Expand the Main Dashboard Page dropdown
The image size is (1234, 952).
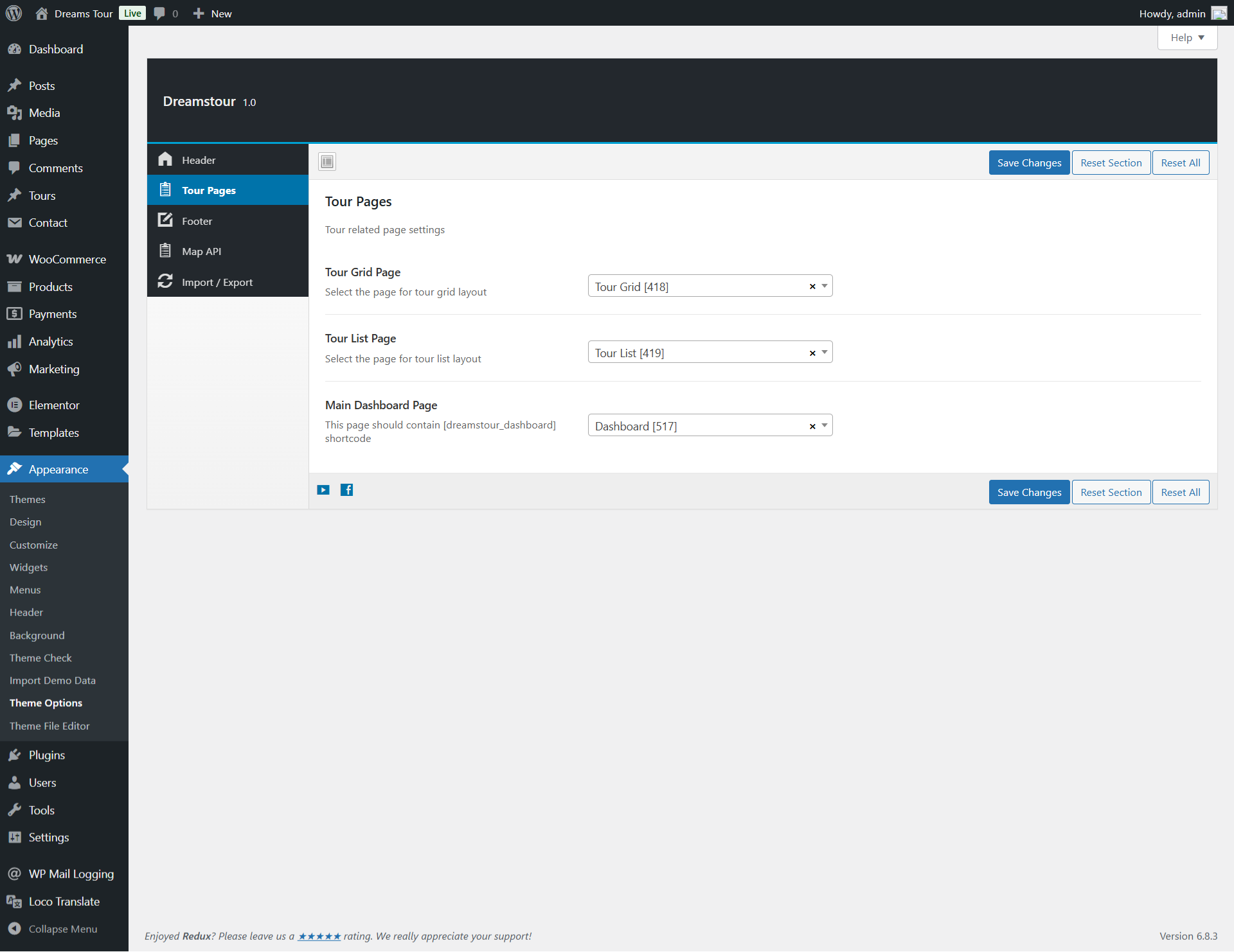point(825,425)
